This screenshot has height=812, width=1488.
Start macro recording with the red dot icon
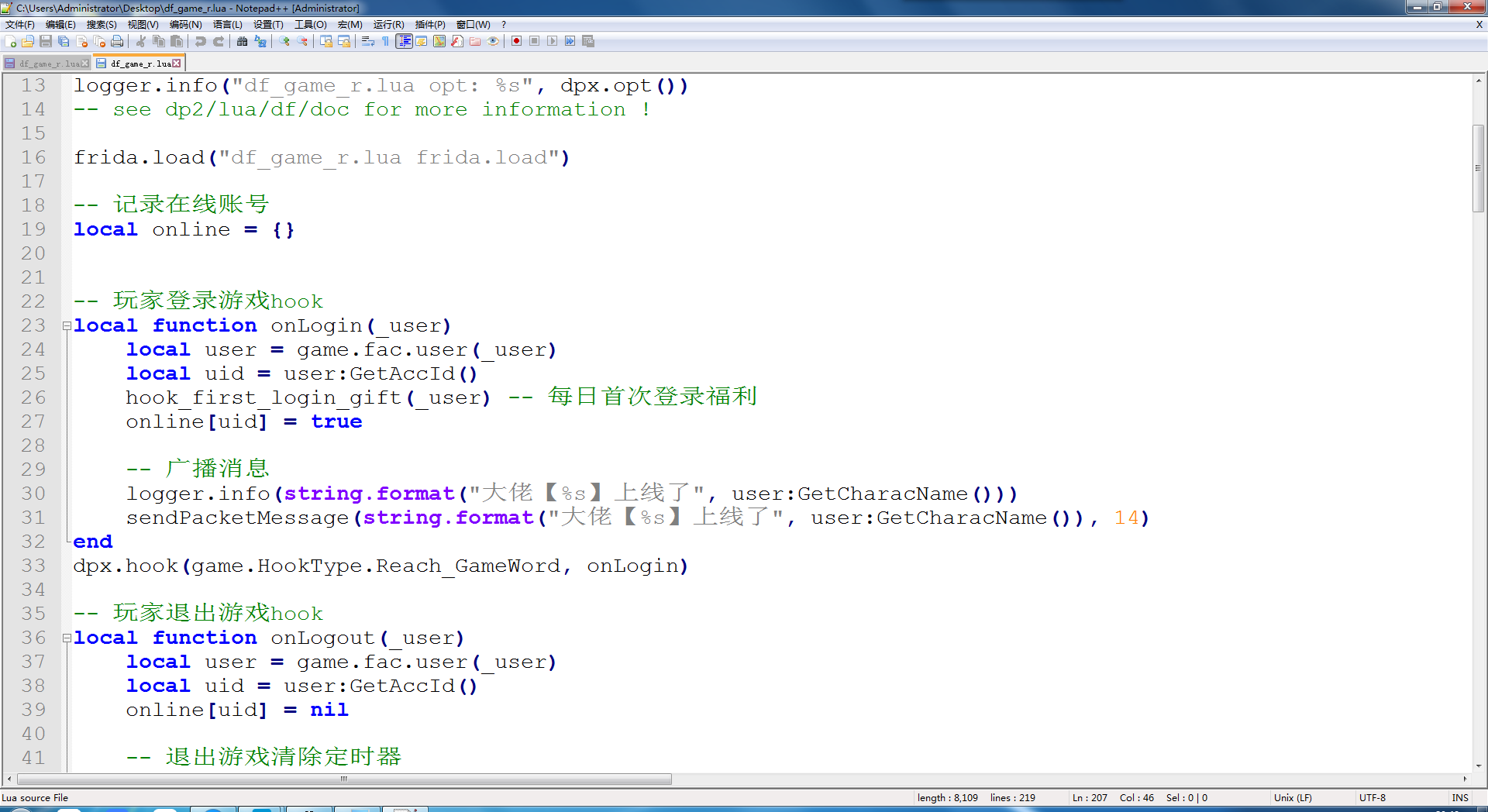coord(516,41)
